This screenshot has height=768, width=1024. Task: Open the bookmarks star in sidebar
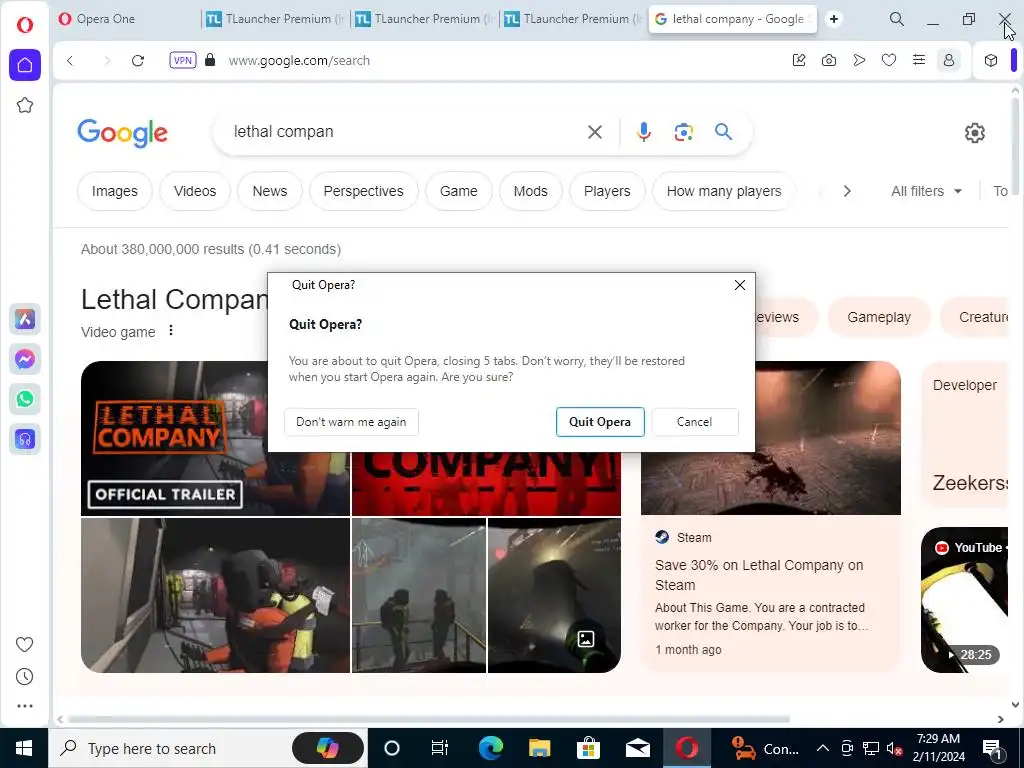coord(25,105)
